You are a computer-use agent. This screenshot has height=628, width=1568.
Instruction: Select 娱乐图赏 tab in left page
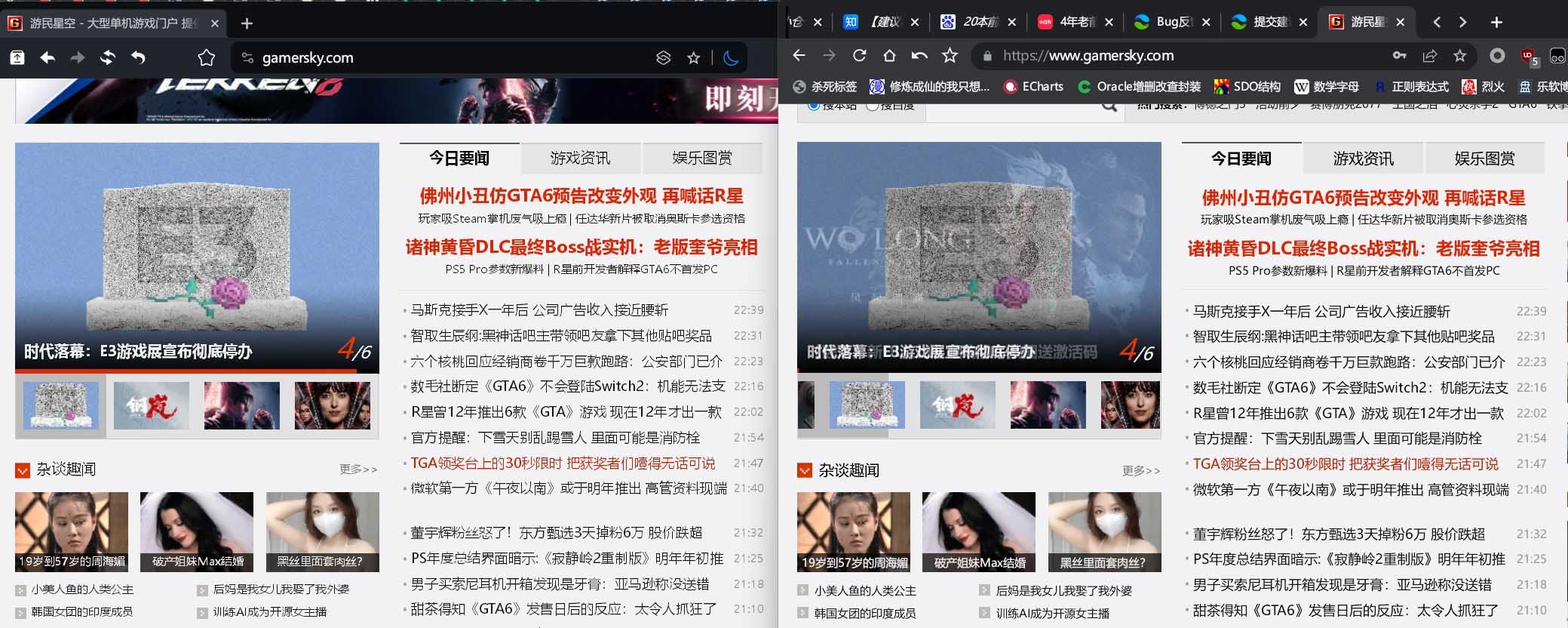pyautogui.click(x=702, y=158)
